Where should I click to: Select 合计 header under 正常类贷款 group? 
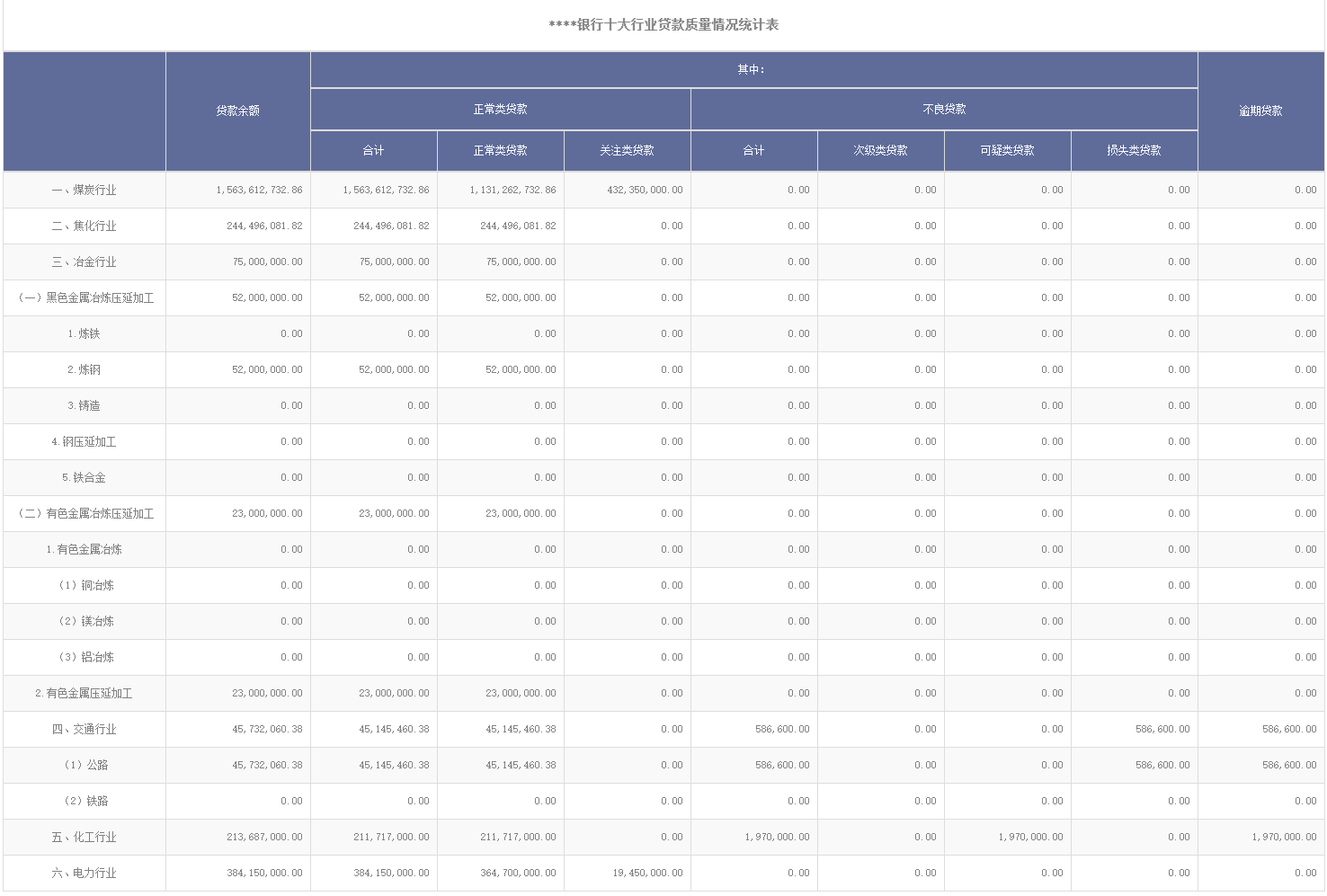(x=373, y=150)
